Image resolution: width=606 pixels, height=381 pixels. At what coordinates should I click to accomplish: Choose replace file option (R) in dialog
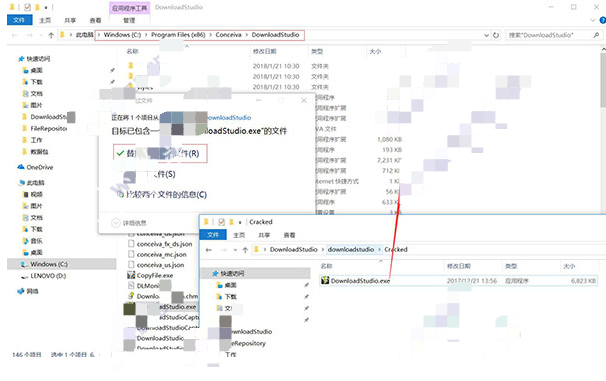160,153
